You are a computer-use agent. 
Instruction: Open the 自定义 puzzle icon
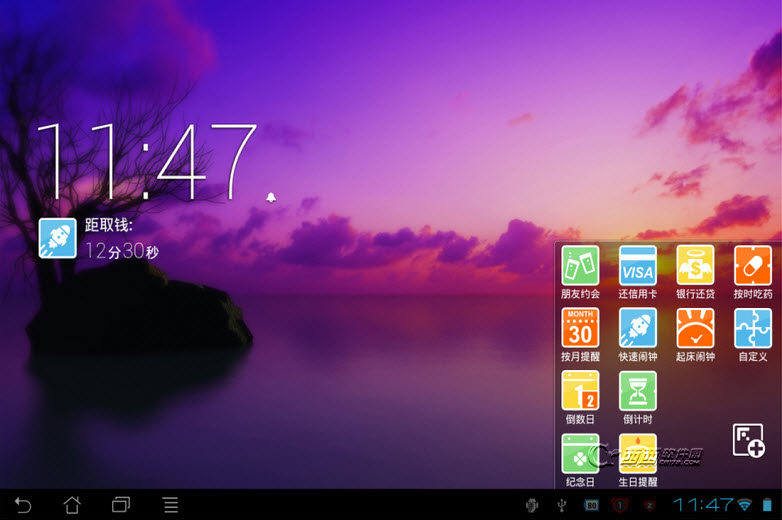pyautogui.click(x=753, y=328)
